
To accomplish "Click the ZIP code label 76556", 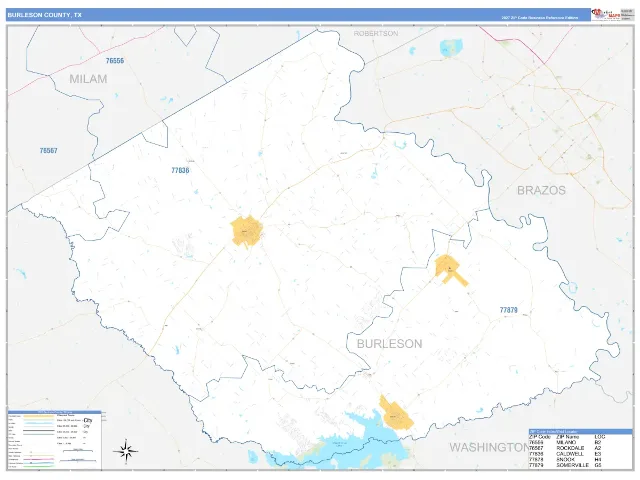I will coord(115,61).
